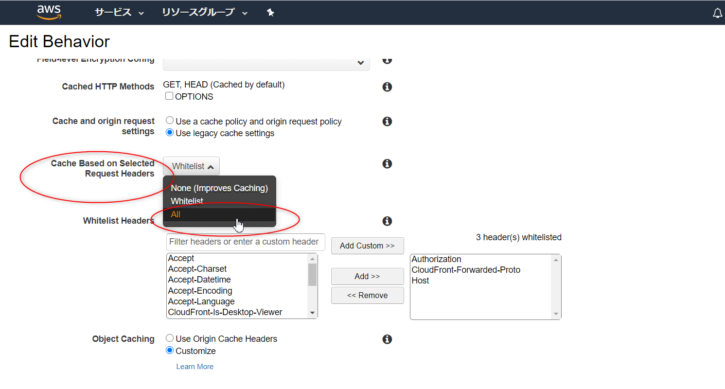Select CloudFront-Is-Desktop-Viewer header

pos(237,312)
